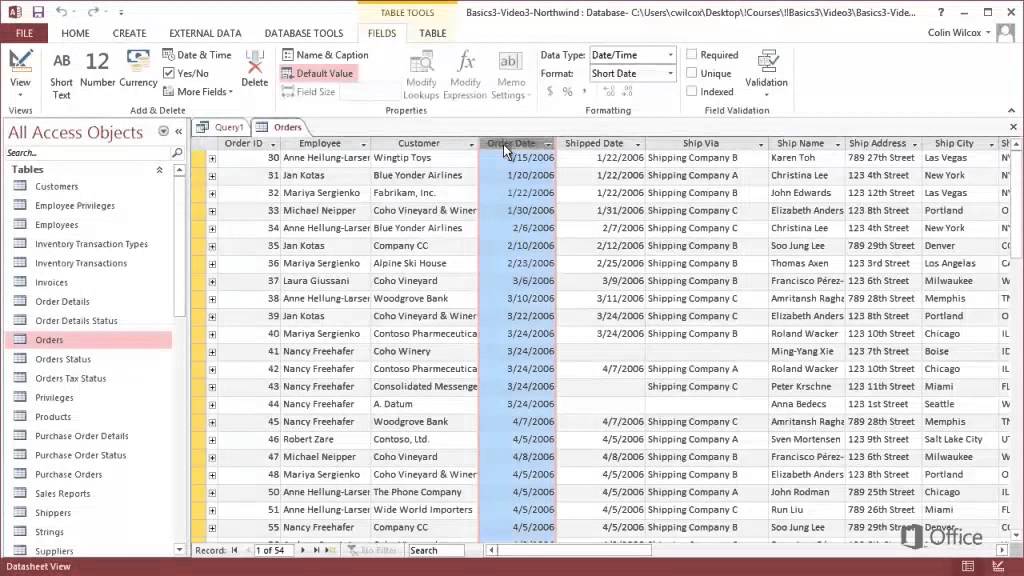Switch to the CREATE tab
Viewport: 1024px width, 576px height.
click(x=129, y=33)
